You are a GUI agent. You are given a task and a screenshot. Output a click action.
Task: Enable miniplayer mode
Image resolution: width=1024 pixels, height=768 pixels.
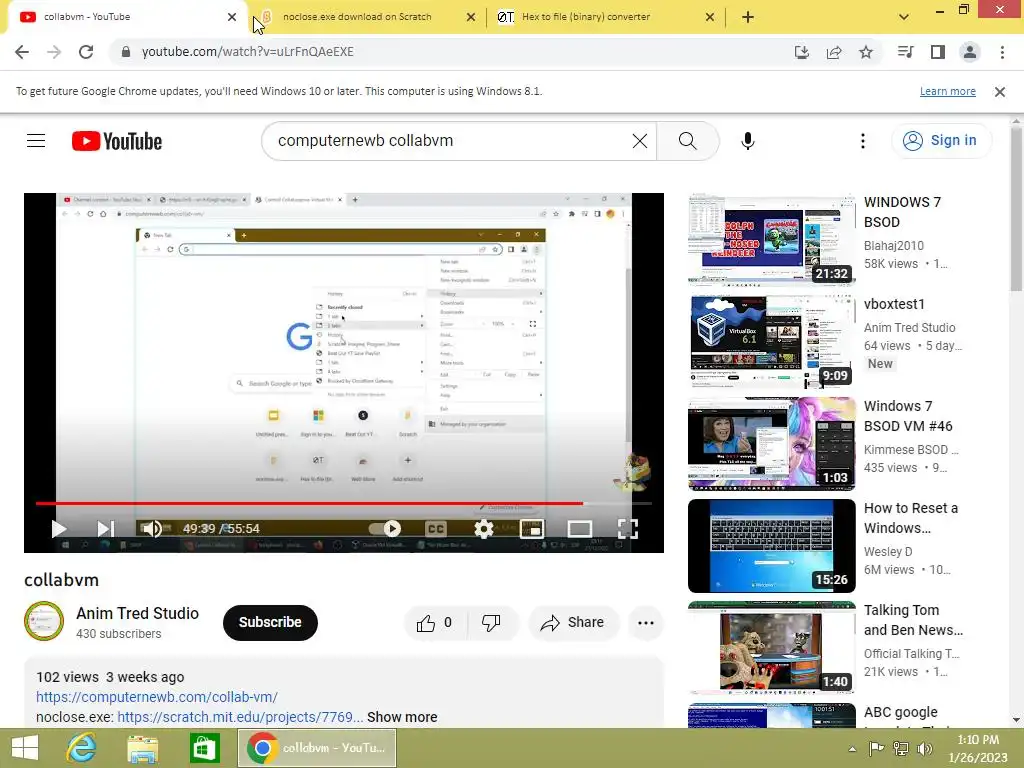click(x=532, y=528)
